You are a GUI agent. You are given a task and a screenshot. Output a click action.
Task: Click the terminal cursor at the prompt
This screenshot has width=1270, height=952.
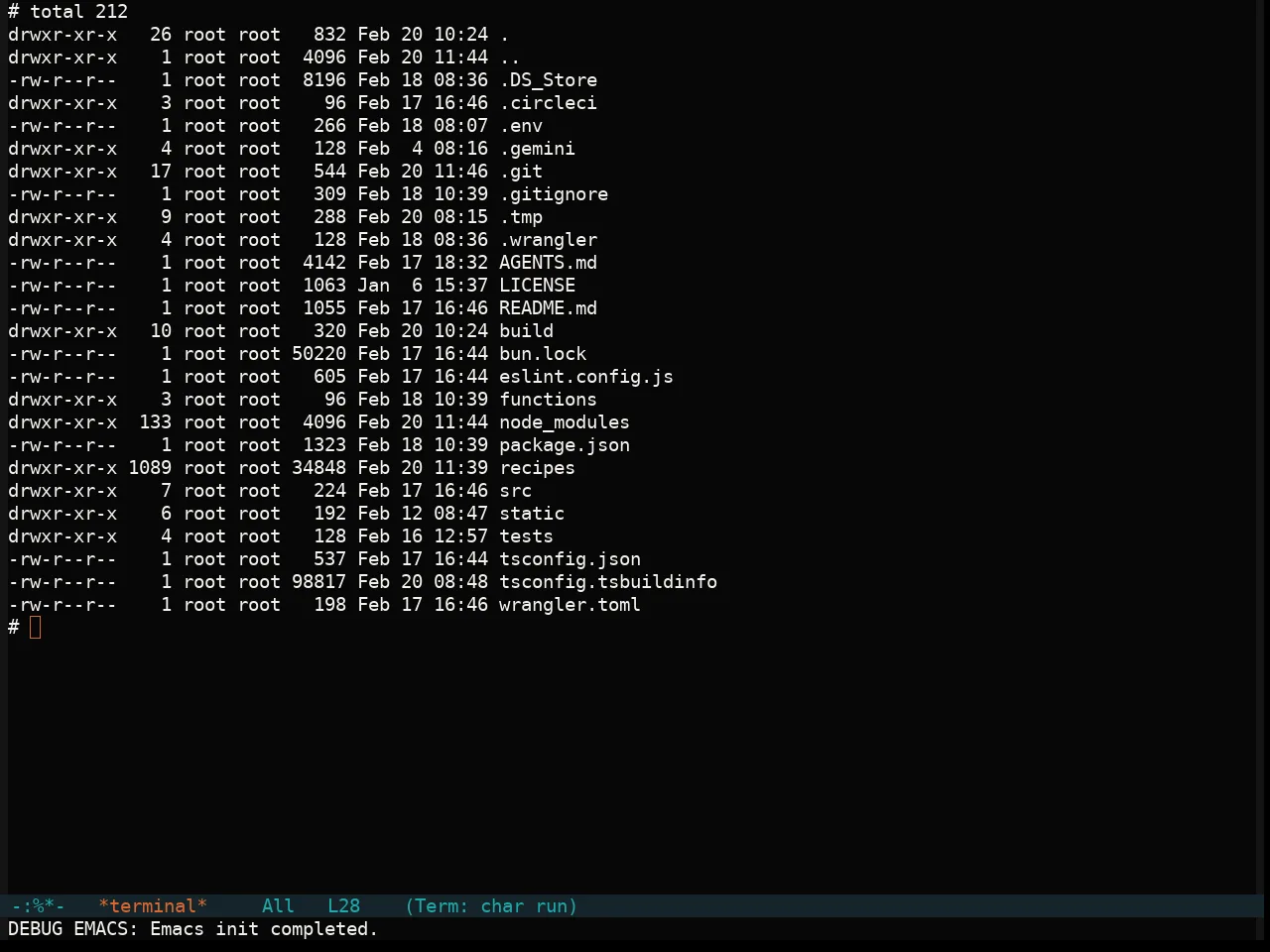36,628
